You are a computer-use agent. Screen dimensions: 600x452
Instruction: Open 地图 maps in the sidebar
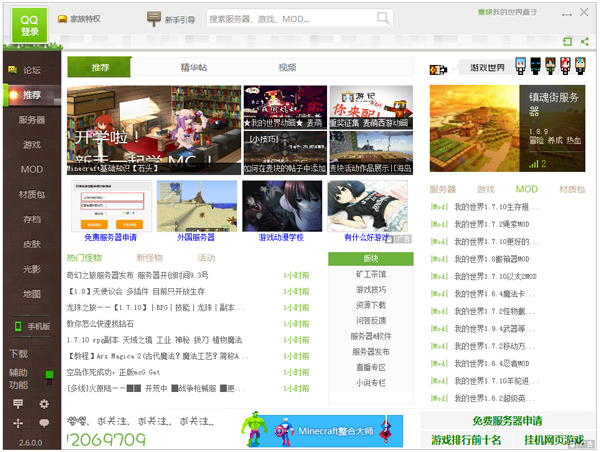[x=32, y=294]
